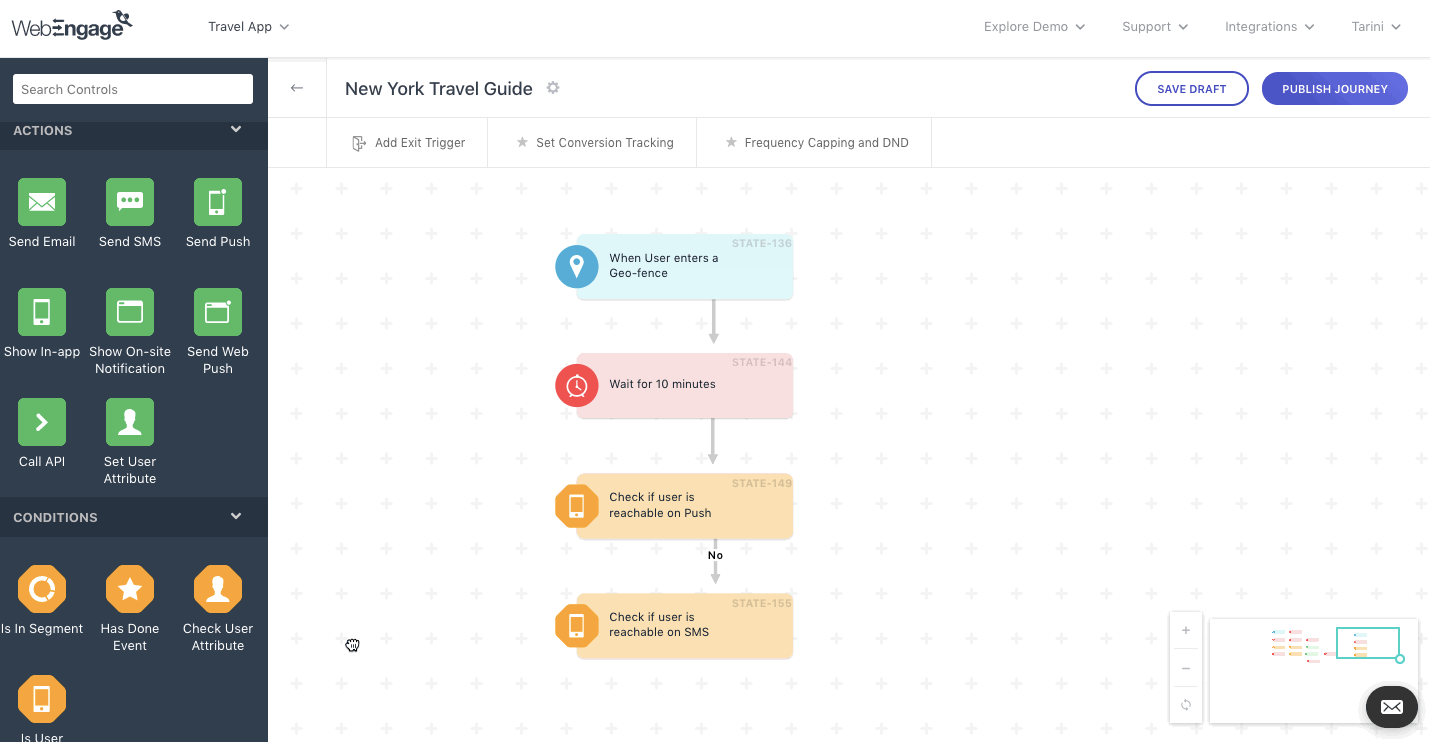1430x742 pixels.
Task: Open Frequency Capping and DND tab
Action: (814, 143)
